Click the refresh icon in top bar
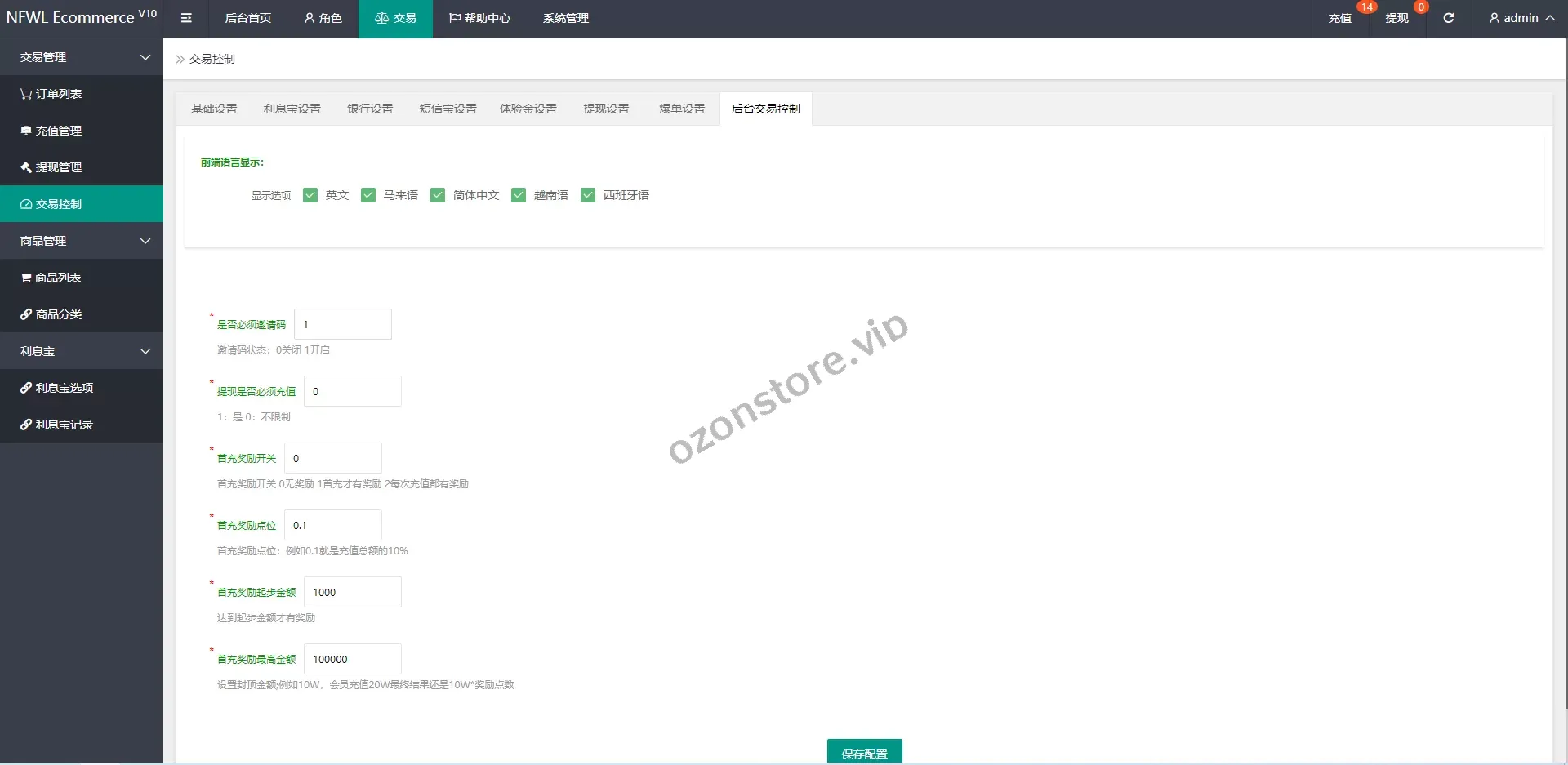Screen dimensions: 1568x765 pyautogui.click(x=1448, y=18)
